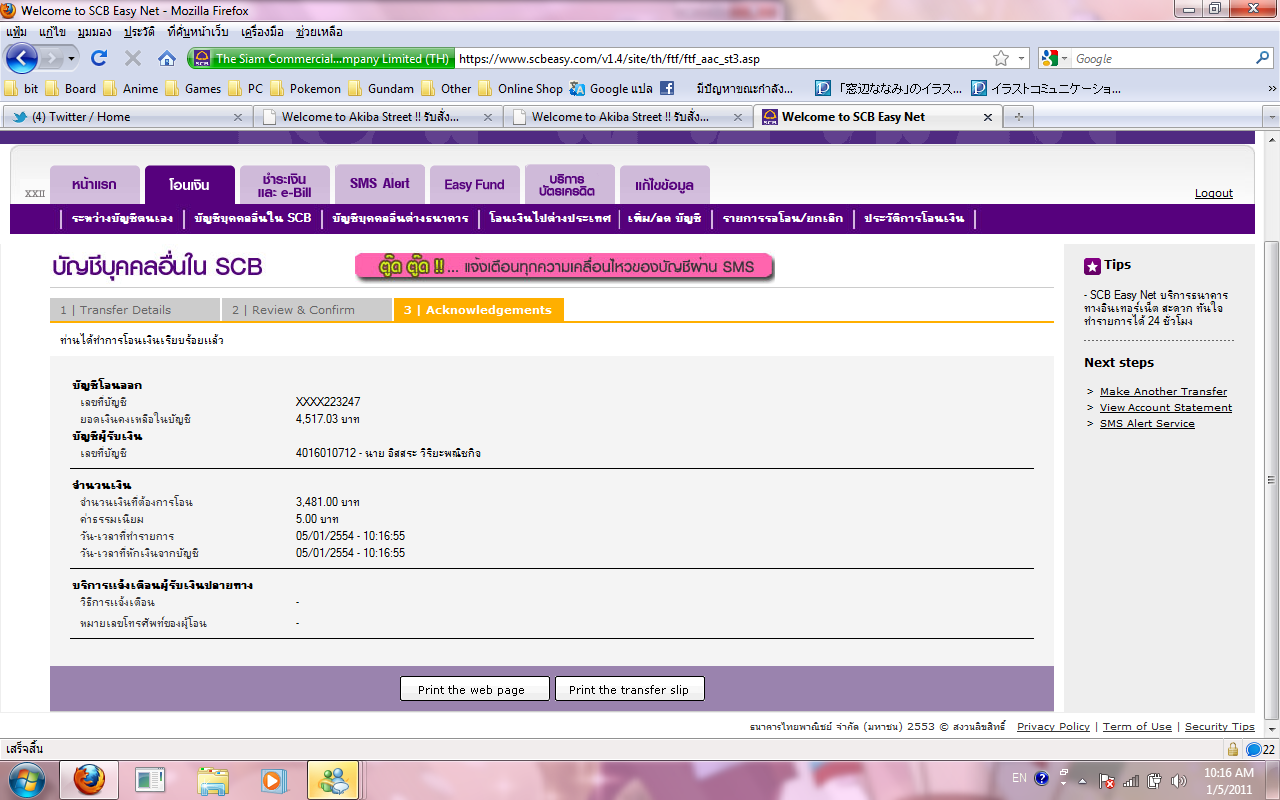Click the URL address field
Viewport: 1280px width, 800px height.
click(x=722, y=59)
